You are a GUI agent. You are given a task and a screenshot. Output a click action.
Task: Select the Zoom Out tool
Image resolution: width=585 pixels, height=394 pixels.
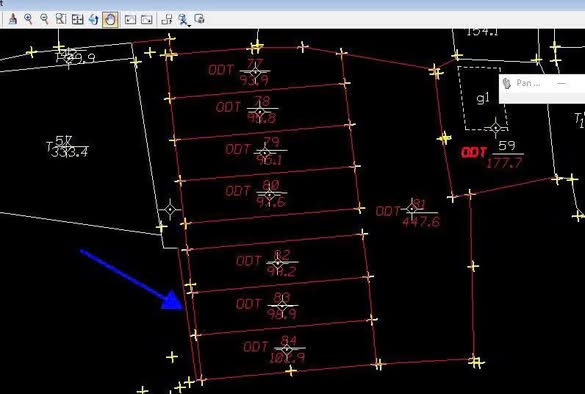44,19
